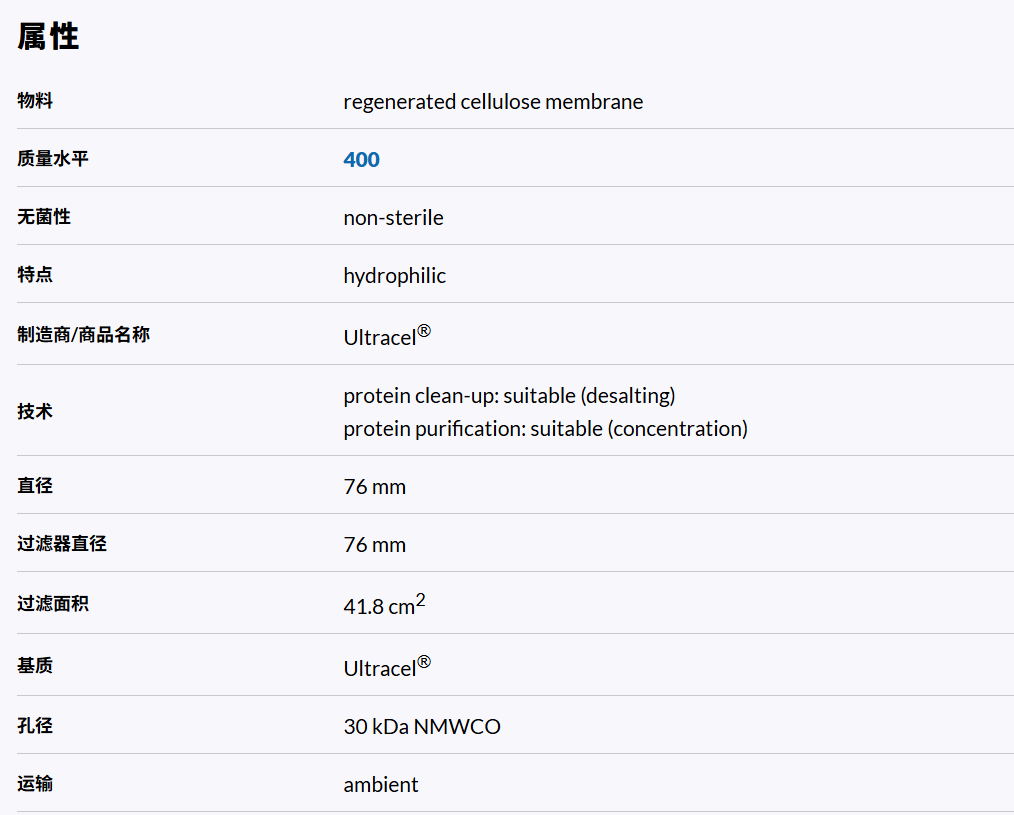Select the non-sterile value text
Viewport: 1014px width, 815px height.
[x=393, y=218]
